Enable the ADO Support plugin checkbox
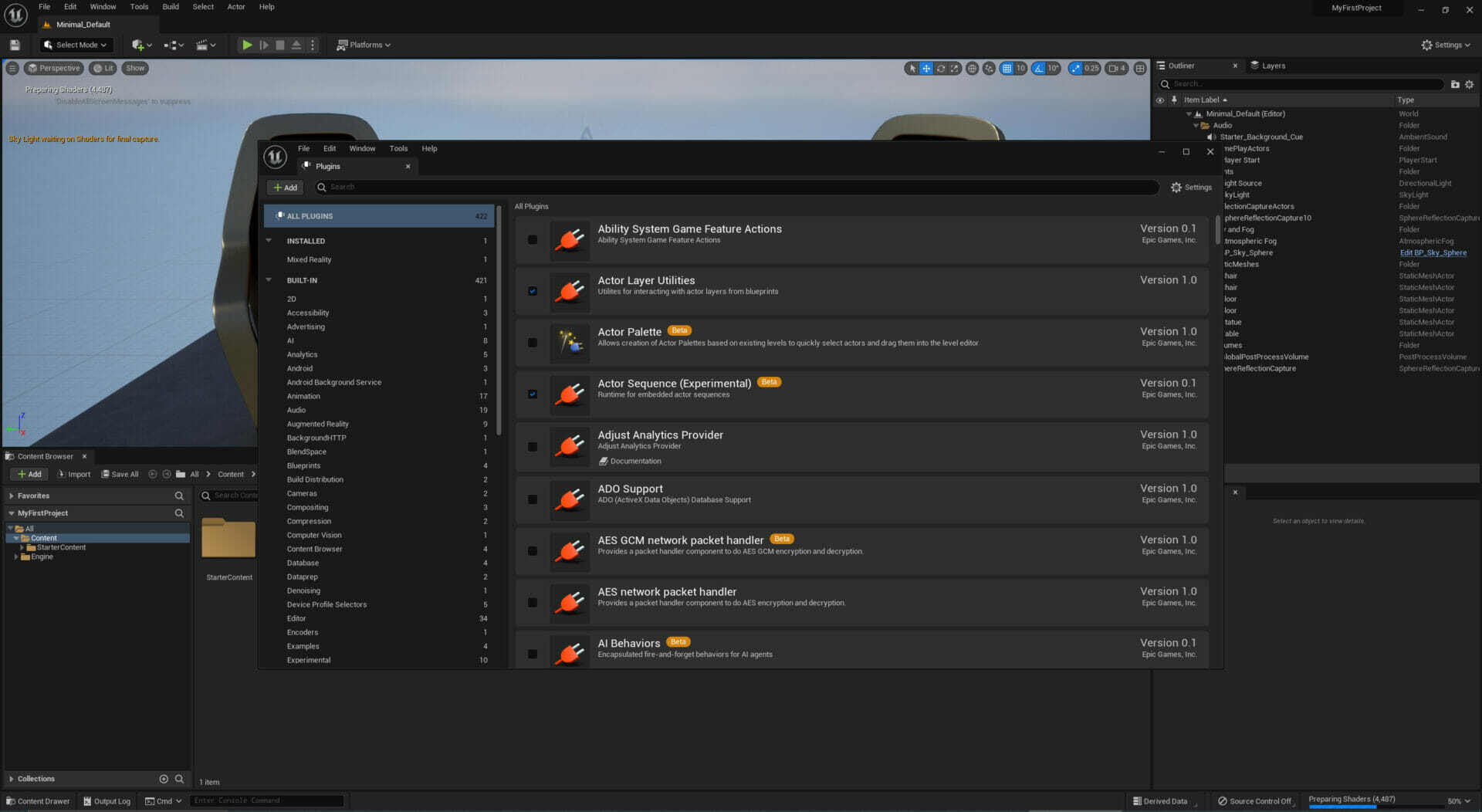1482x812 pixels. coord(533,500)
